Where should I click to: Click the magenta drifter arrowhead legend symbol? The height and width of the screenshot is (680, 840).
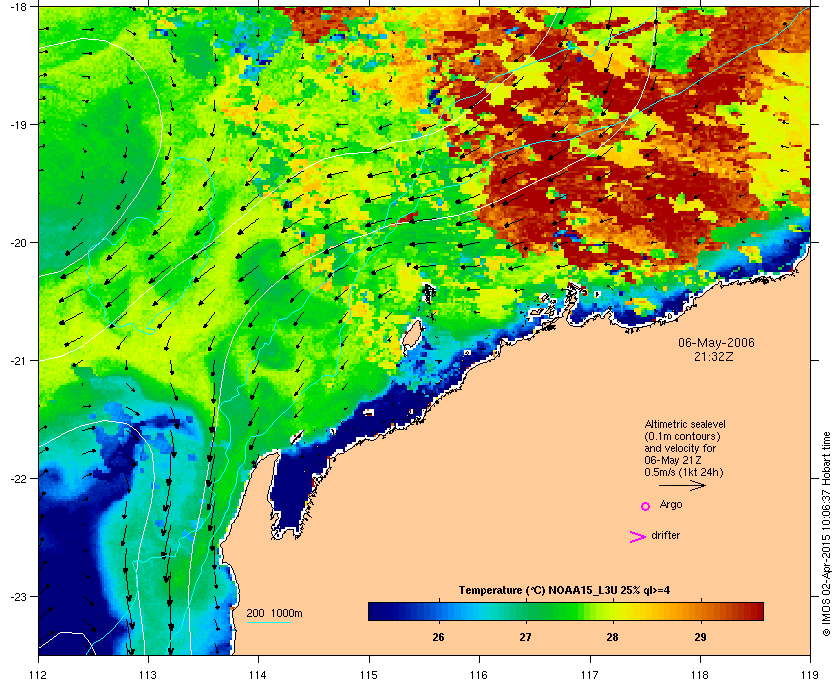[638, 537]
